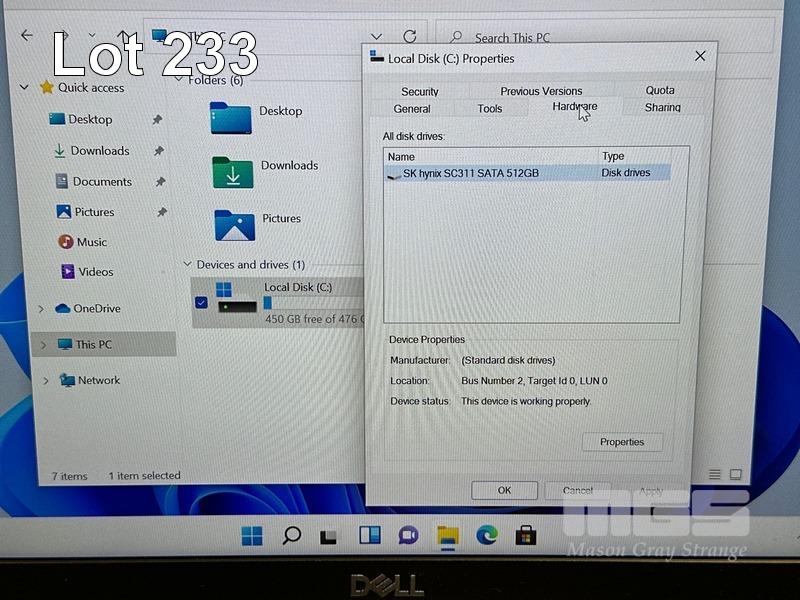Select the large Downloads folder icon
This screenshot has width=800, height=600.
(233, 172)
